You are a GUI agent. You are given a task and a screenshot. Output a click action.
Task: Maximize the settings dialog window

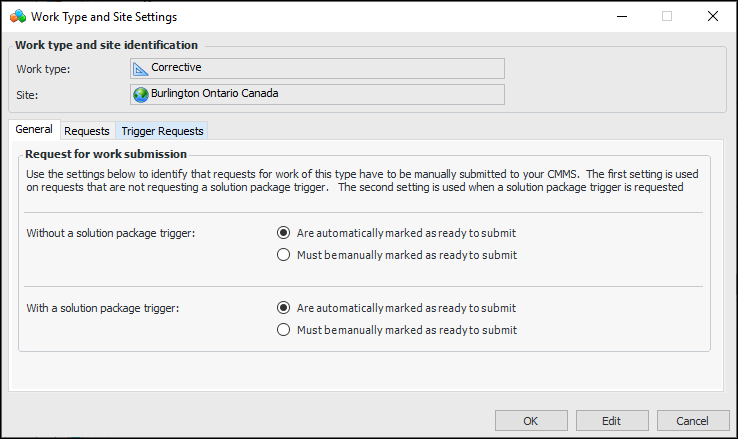click(x=667, y=17)
